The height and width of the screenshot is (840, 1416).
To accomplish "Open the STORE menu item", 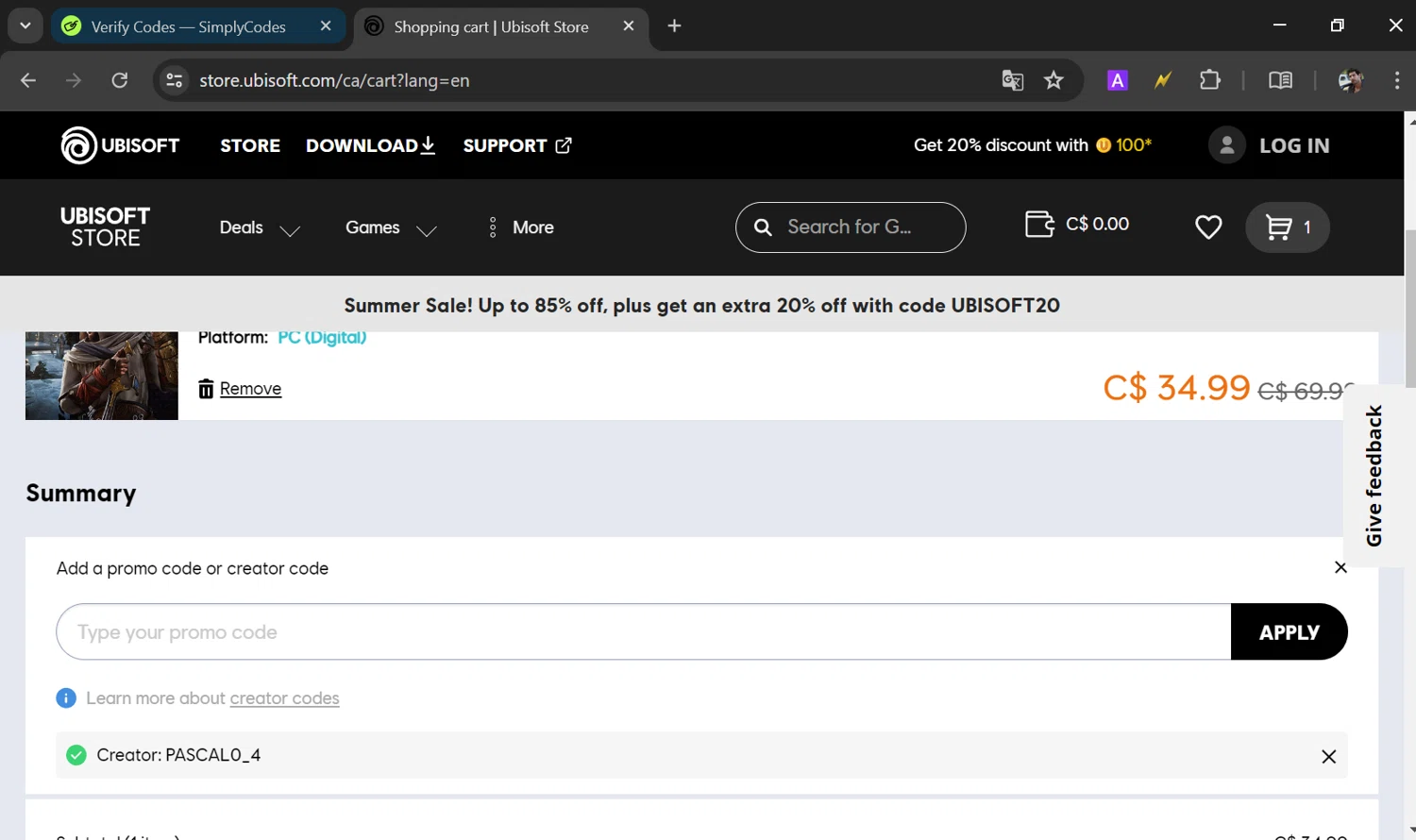I will 250,145.
